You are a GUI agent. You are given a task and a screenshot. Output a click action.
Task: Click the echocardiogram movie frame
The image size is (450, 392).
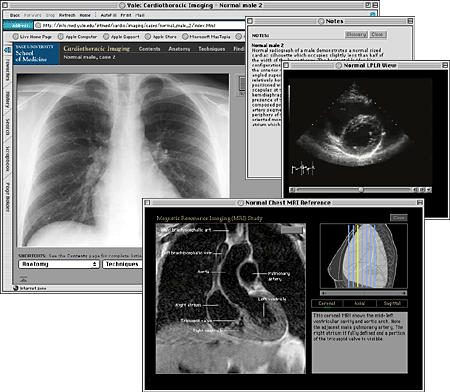coord(360,132)
